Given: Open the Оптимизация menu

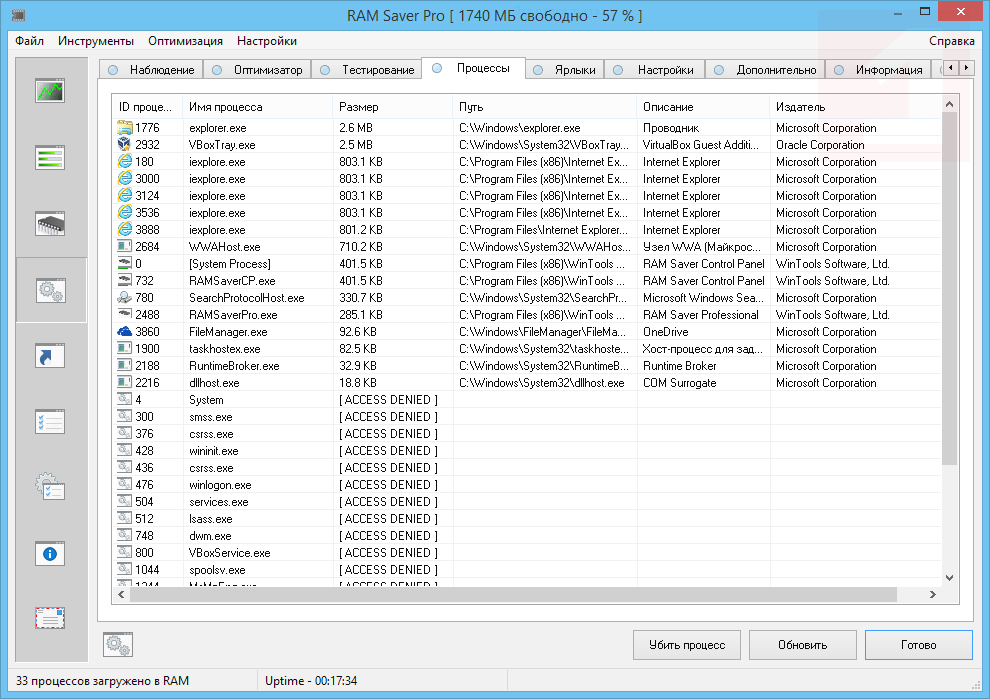Looking at the screenshot, I should 186,41.
